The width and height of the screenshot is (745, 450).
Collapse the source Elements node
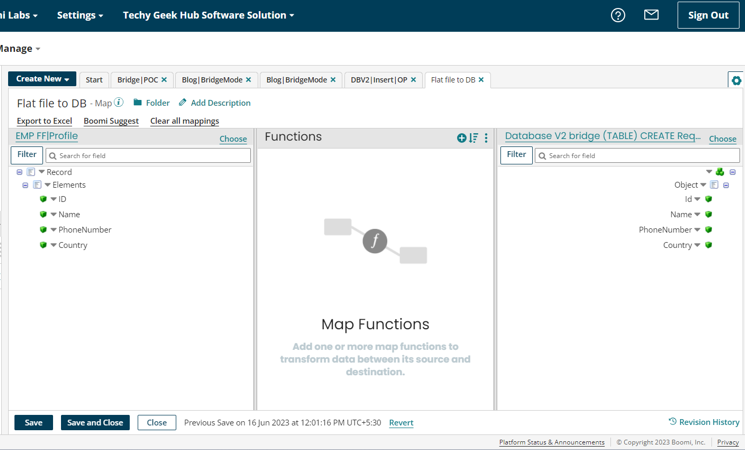tap(26, 185)
